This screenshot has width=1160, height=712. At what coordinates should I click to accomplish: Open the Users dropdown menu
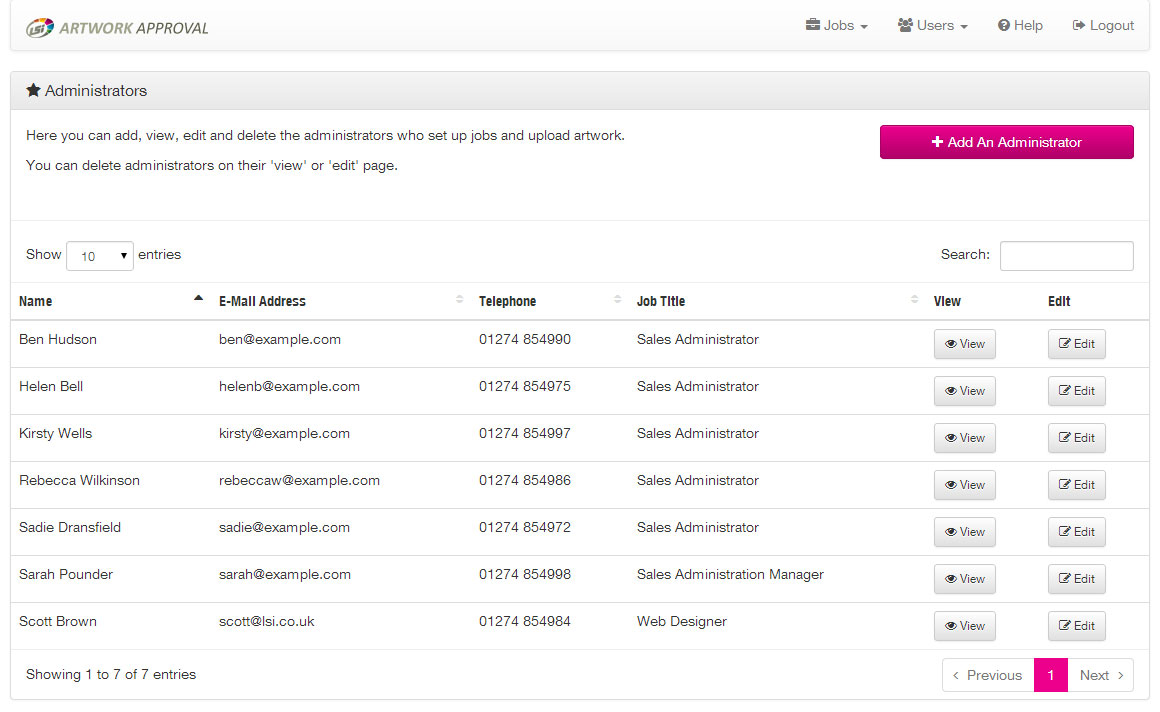pyautogui.click(x=933, y=25)
